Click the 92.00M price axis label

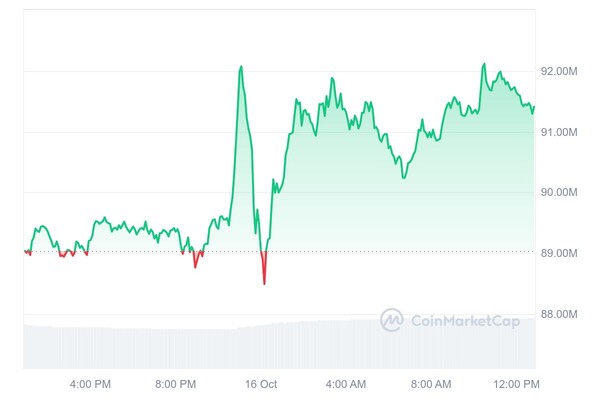[x=559, y=72]
